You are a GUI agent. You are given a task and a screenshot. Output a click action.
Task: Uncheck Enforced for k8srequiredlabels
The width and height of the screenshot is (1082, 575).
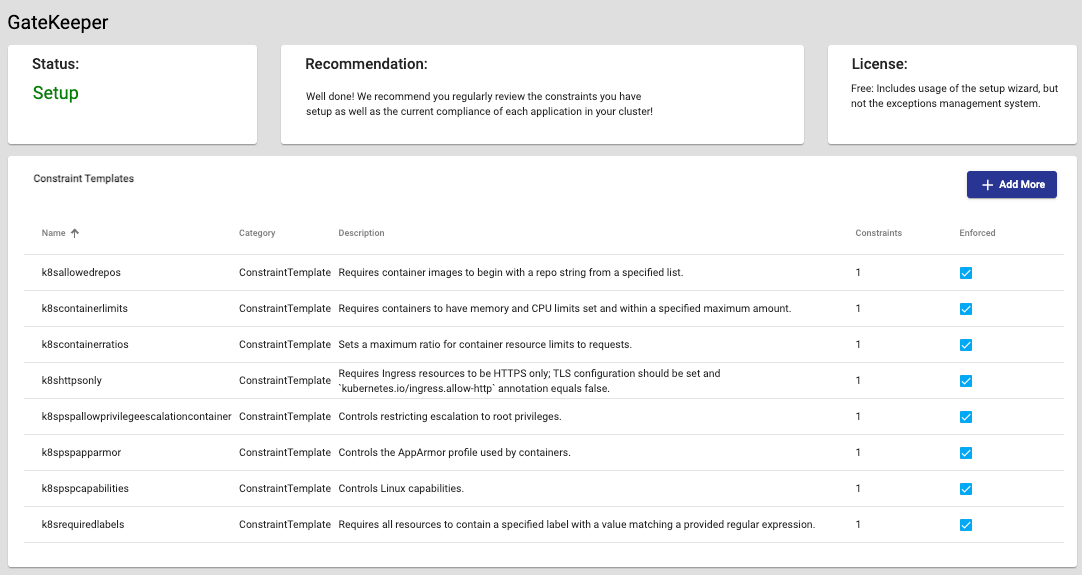(x=966, y=525)
